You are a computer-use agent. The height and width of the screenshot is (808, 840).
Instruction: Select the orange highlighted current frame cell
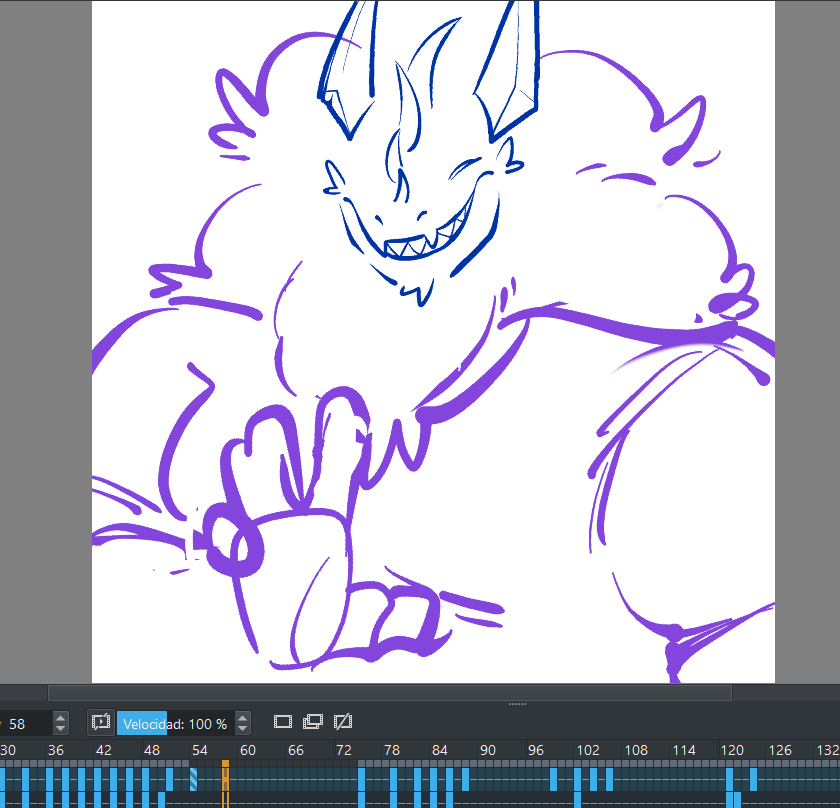(225, 778)
